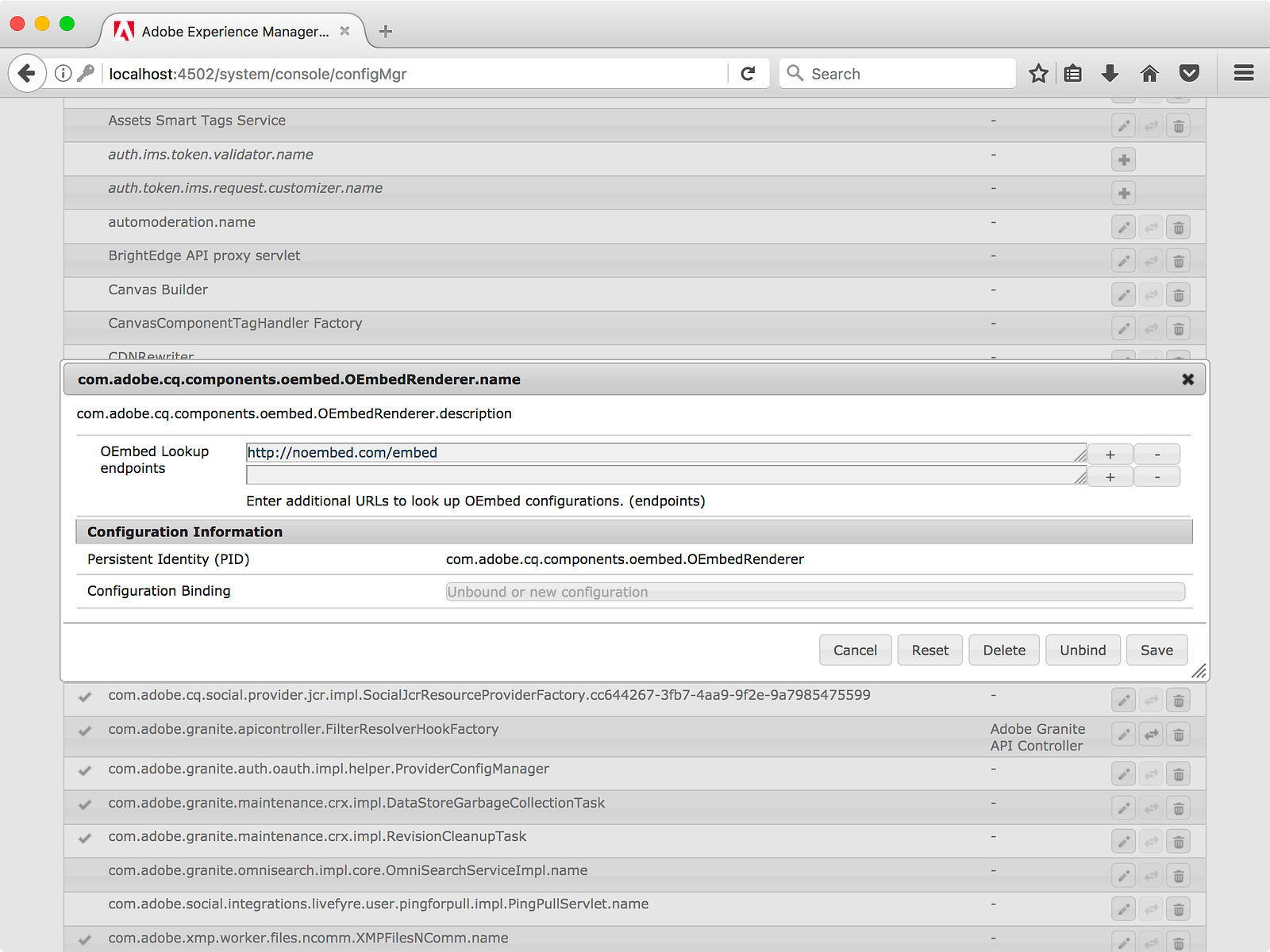Viewport: 1270px width, 952px height.
Task: Click Delete in the configuration dialog
Action: [x=1004, y=650]
